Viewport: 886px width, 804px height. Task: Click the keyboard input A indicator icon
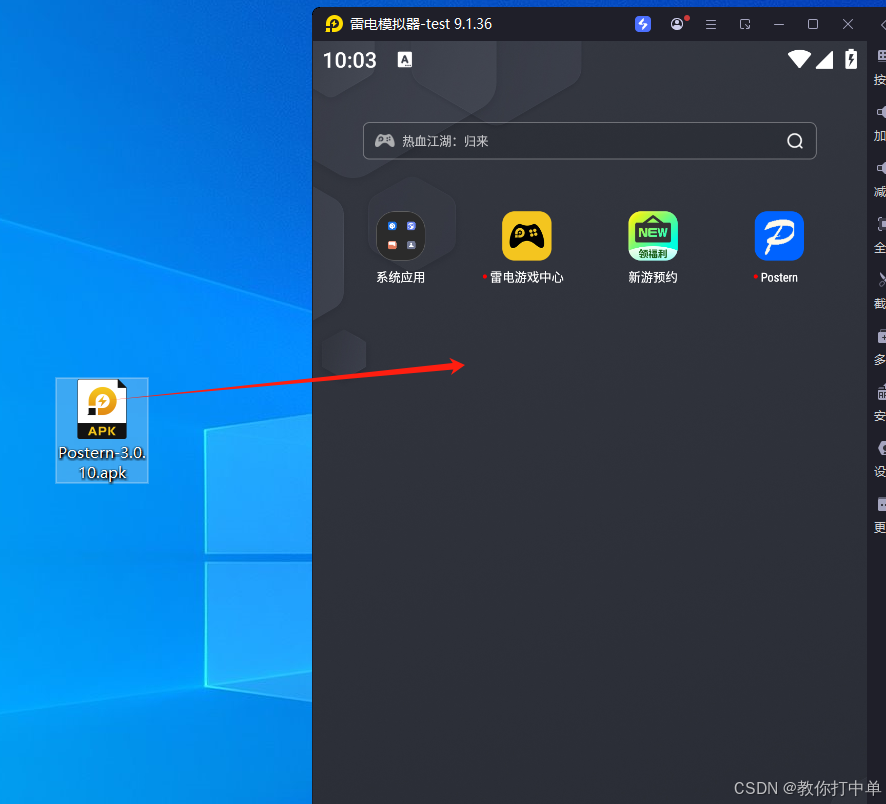(x=405, y=59)
